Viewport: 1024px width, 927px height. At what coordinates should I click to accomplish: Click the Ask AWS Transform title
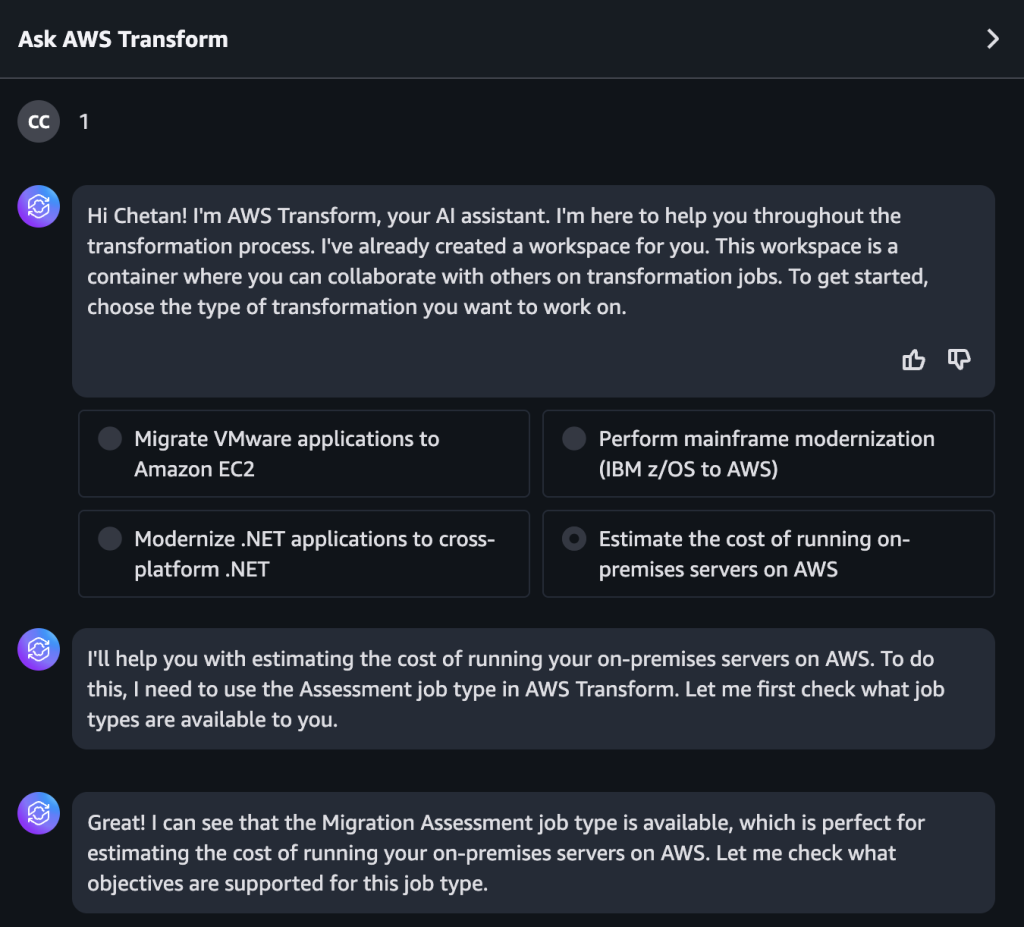click(122, 38)
